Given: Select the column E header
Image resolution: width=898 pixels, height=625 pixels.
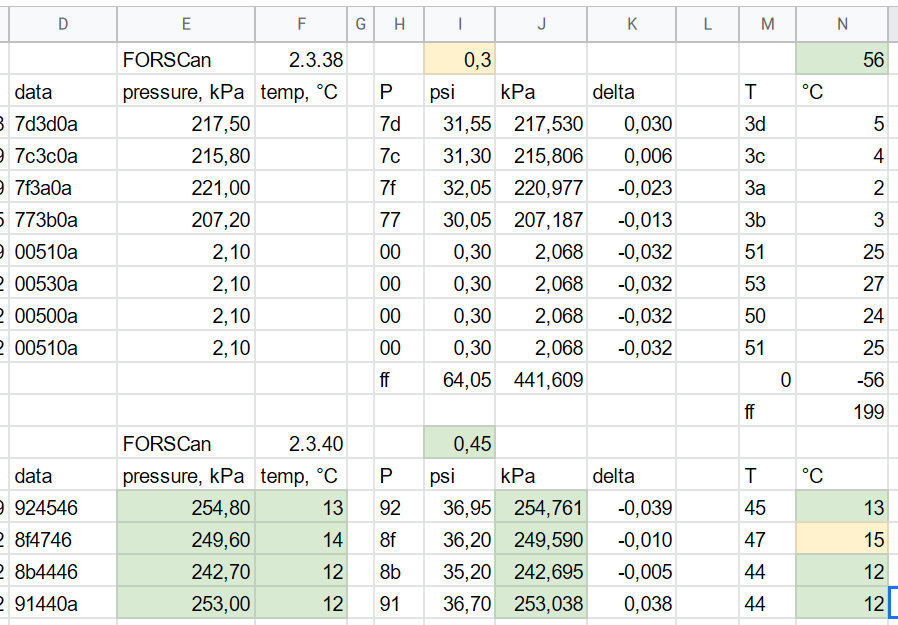Looking at the screenshot, I should [185, 24].
